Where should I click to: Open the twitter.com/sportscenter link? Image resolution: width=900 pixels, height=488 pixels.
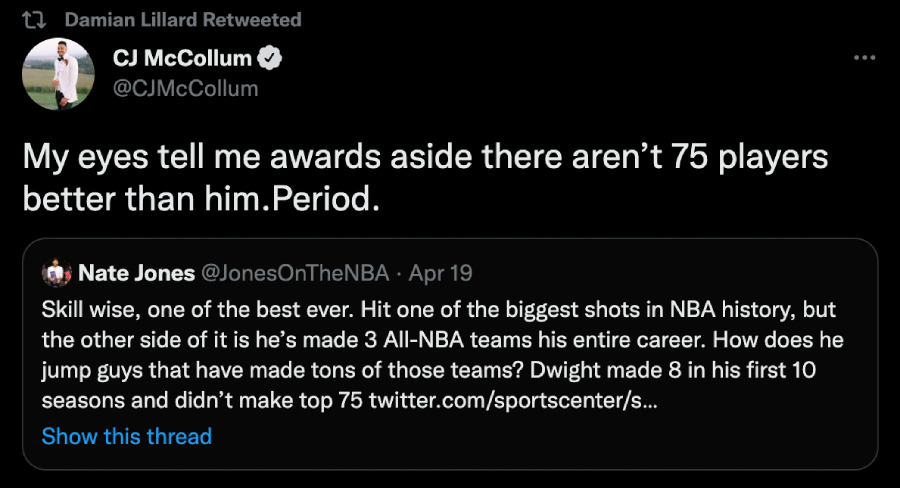pyautogui.click(x=512, y=401)
